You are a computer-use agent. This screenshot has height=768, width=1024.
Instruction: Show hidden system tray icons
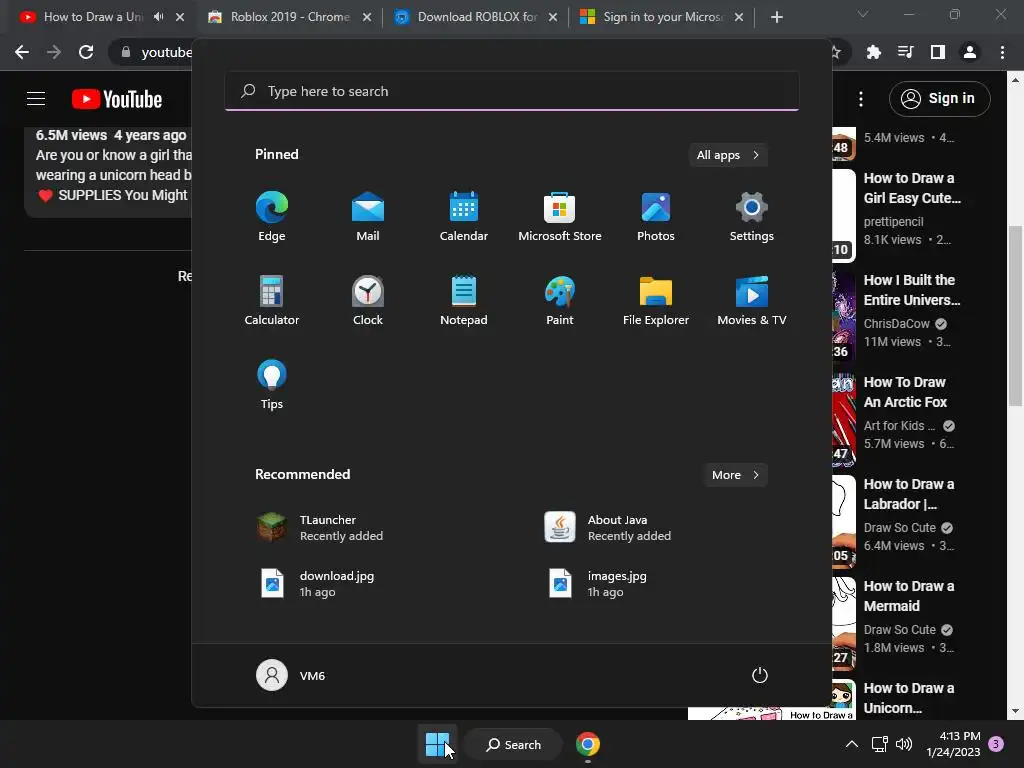tap(852, 744)
